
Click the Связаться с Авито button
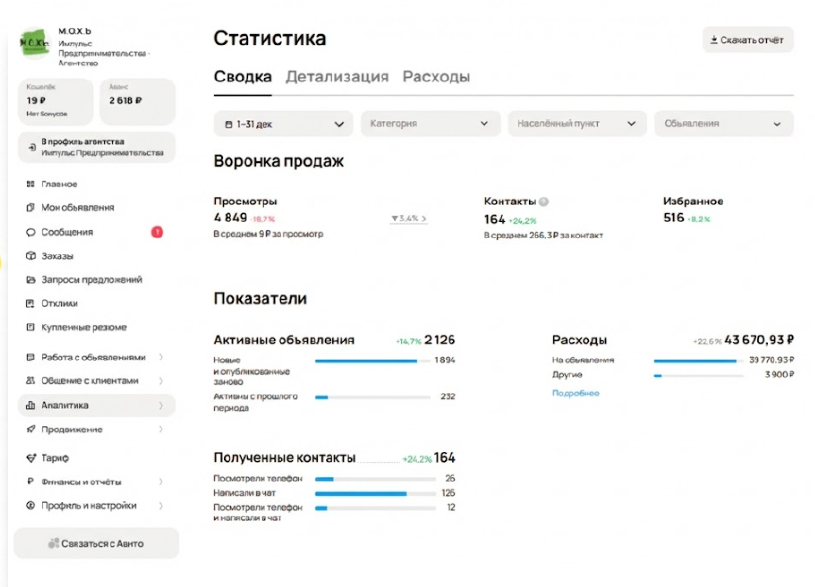click(x=96, y=543)
